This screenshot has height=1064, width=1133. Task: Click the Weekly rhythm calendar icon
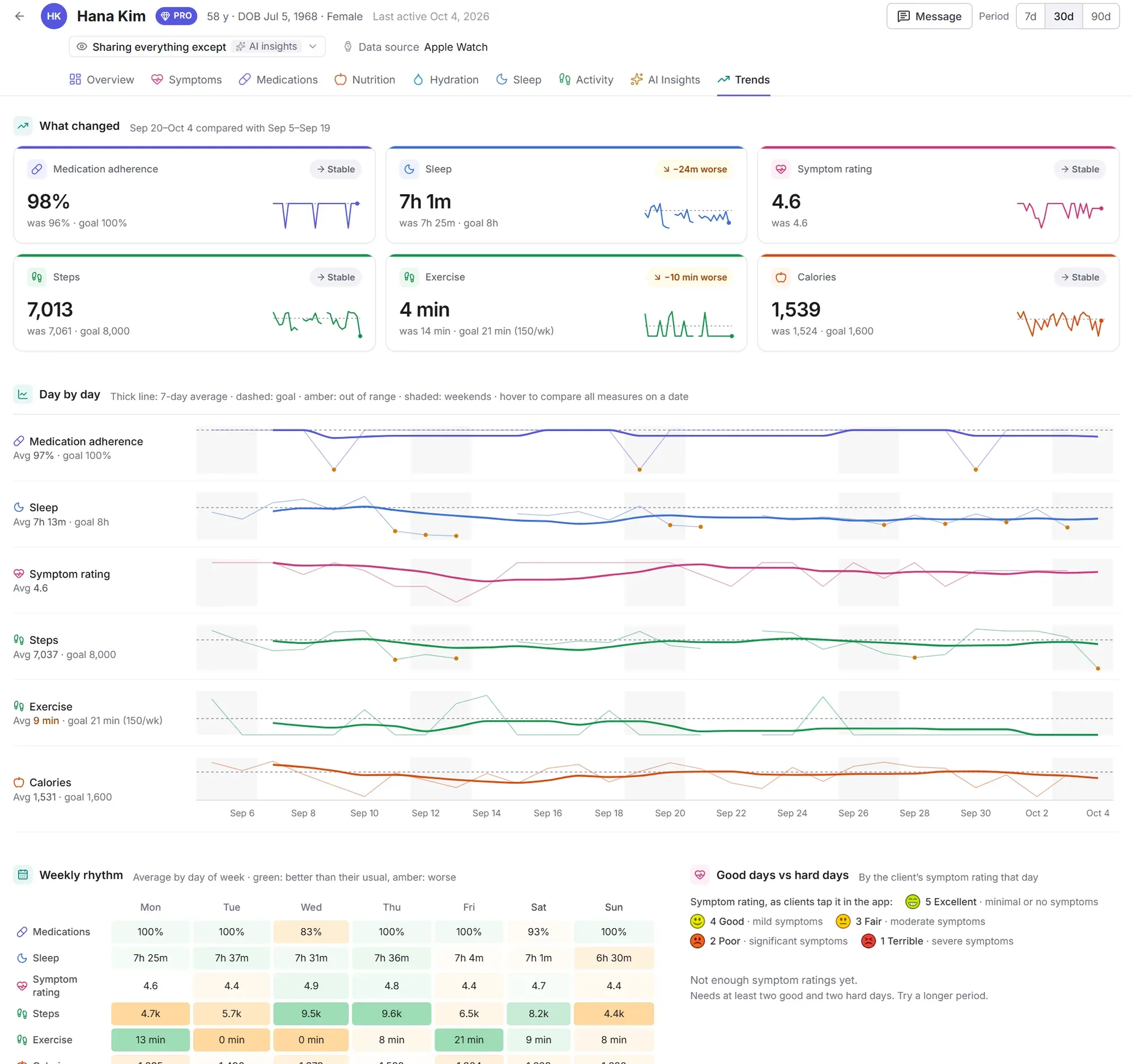click(x=23, y=875)
